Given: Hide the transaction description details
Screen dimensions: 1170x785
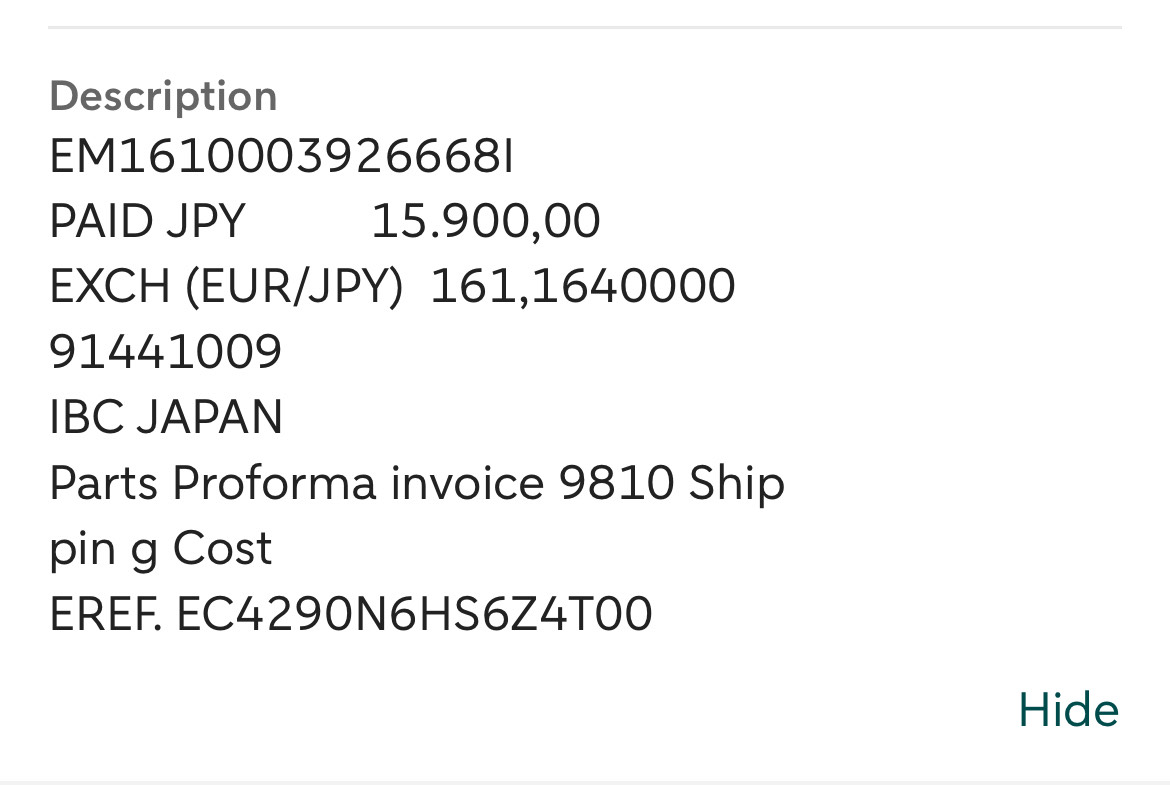Looking at the screenshot, I should point(1069,709).
